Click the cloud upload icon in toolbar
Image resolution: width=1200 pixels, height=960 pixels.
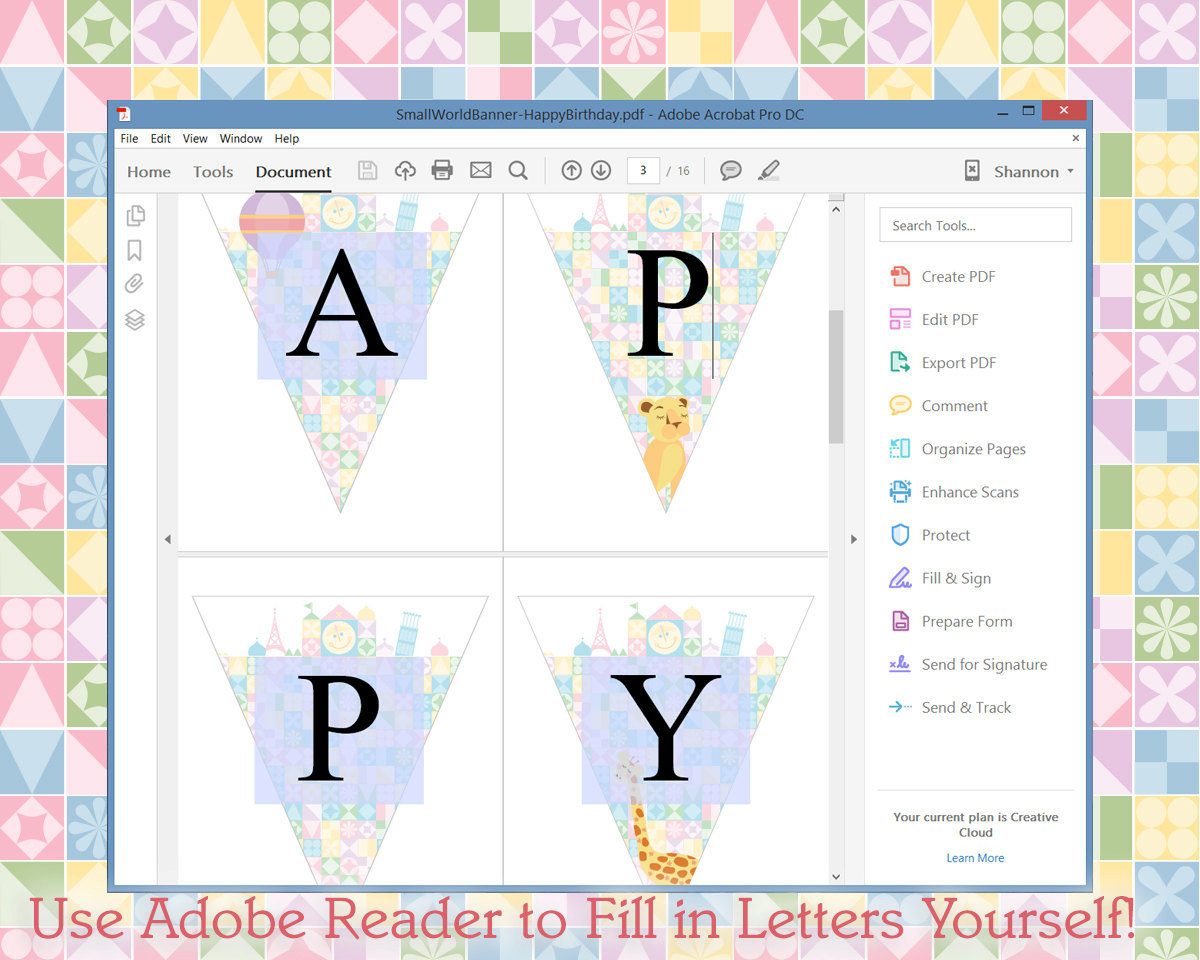[405, 171]
